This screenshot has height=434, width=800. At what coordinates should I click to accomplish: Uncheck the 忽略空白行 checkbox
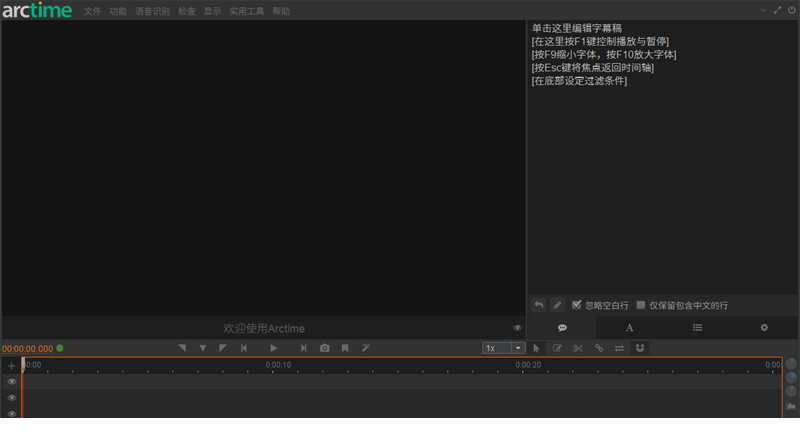tap(577, 305)
